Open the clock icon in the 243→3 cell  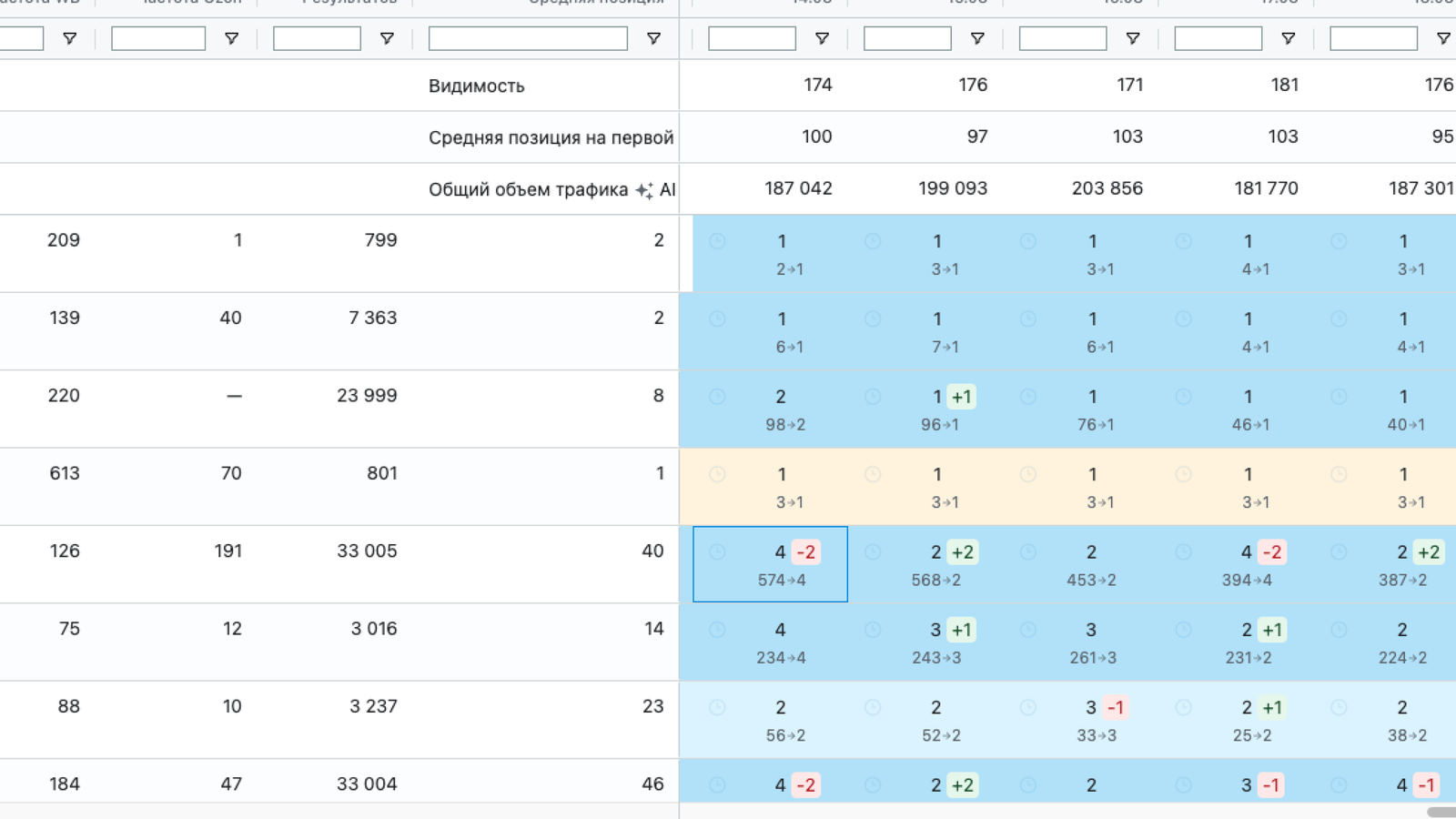tap(873, 630)
